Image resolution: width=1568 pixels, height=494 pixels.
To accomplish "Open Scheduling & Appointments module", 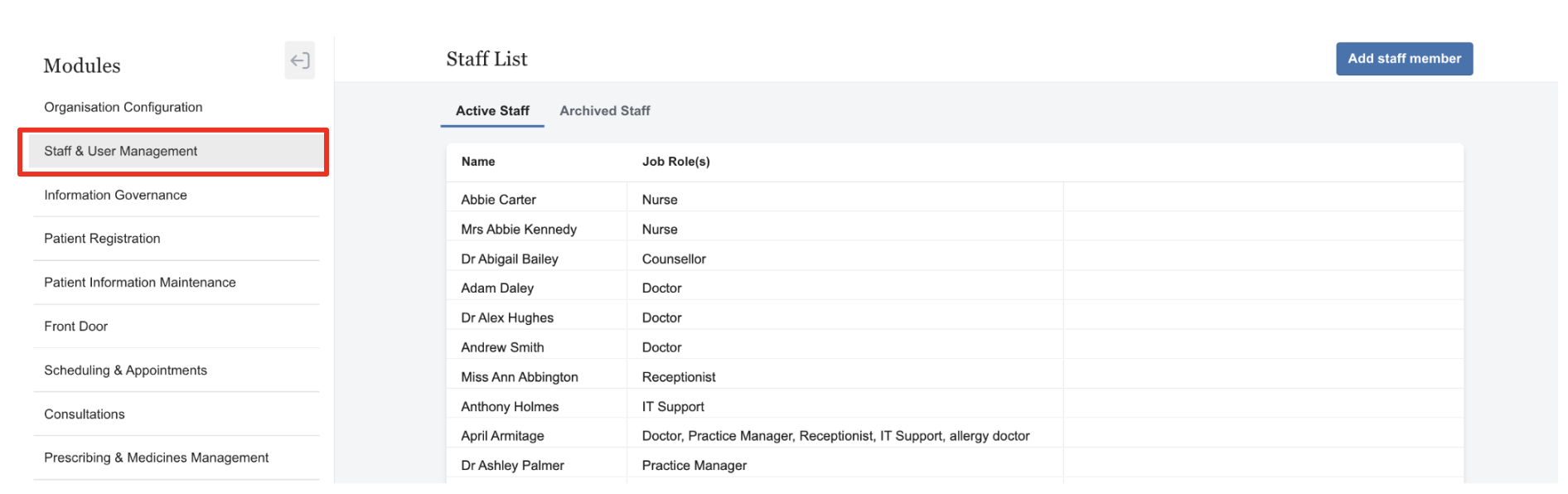I will [125, 370].
